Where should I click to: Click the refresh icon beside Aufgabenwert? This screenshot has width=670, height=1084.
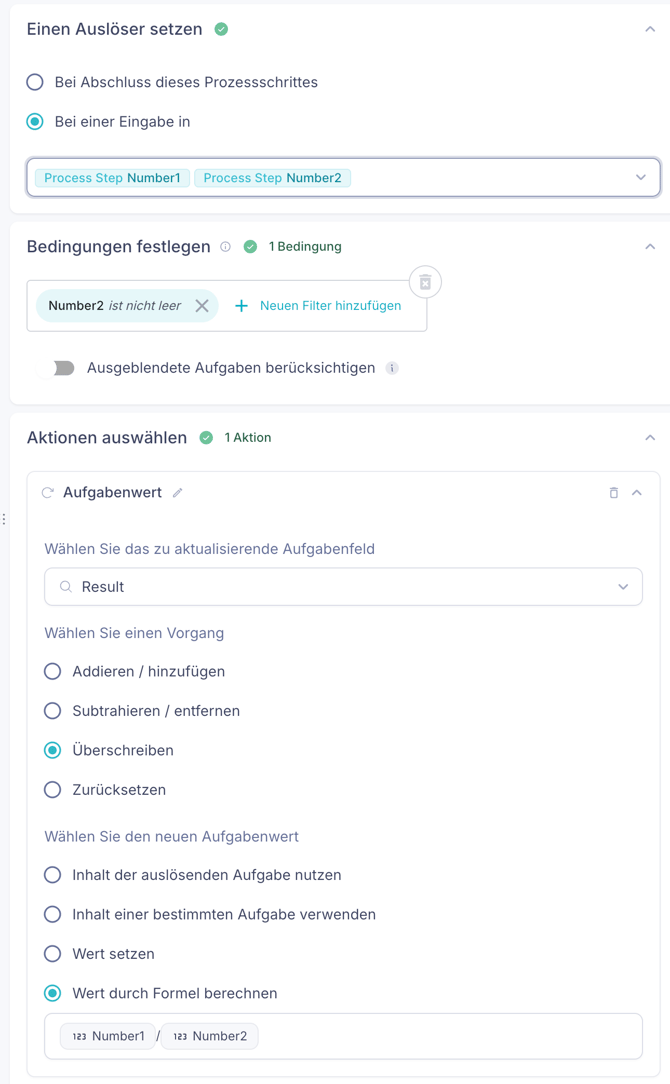[47, 493]
